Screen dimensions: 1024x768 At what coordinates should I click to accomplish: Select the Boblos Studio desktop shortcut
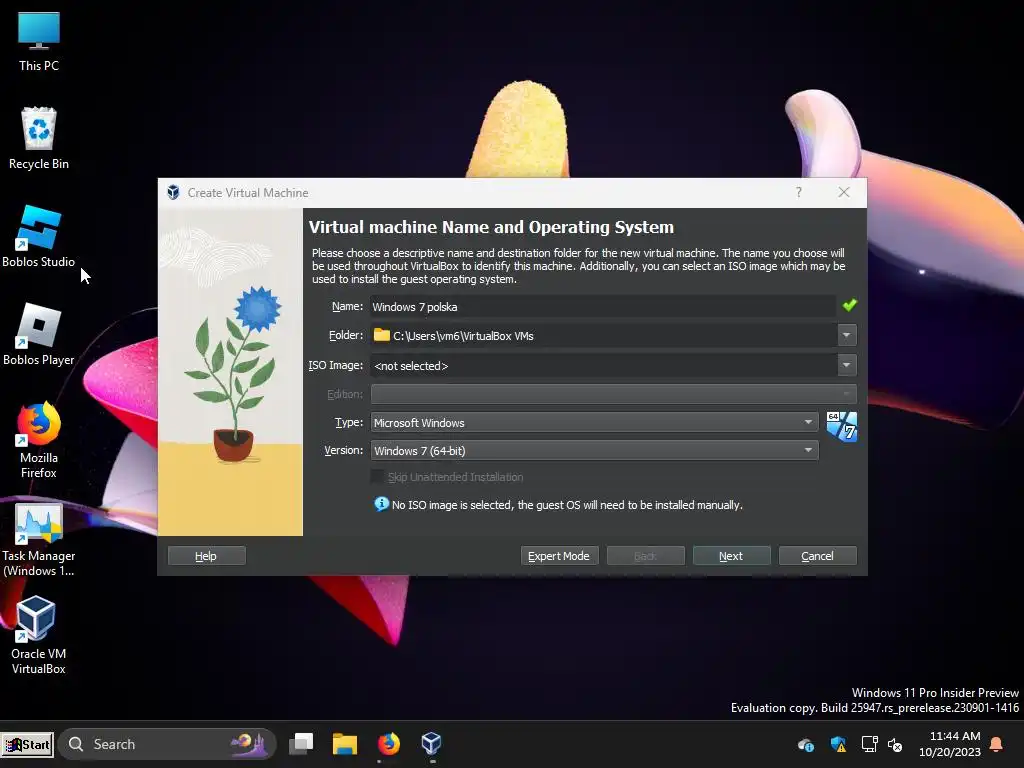tap(39, 236)
